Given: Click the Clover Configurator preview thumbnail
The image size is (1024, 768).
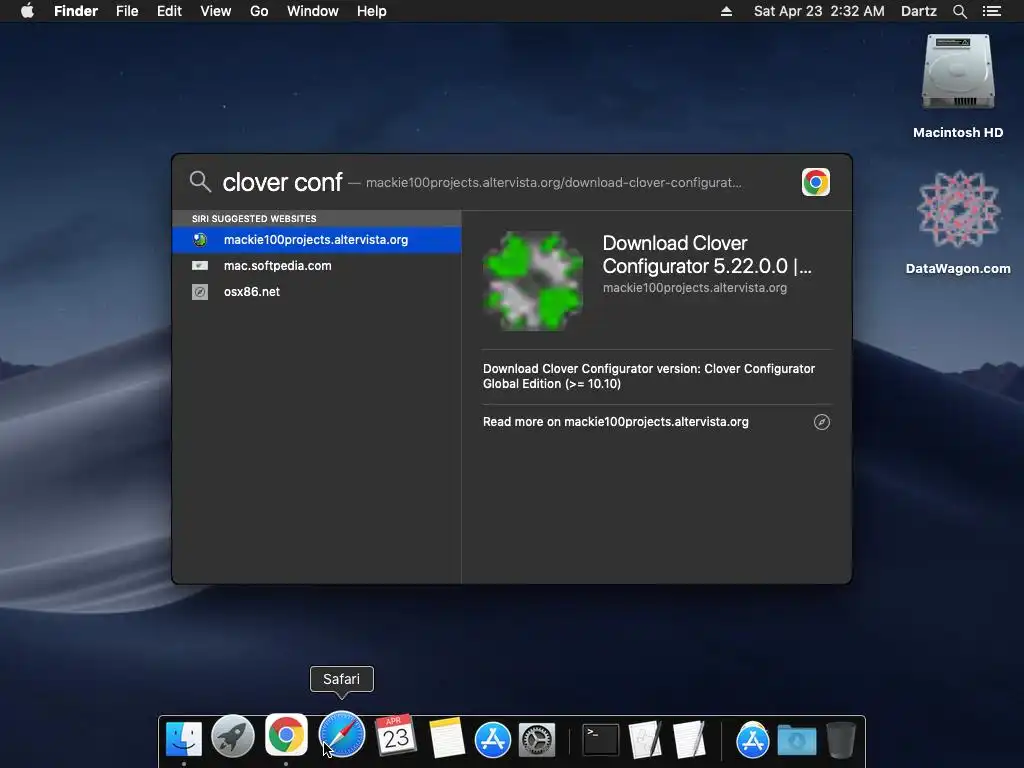Looking at the screenshot, I should pos(533,281).
